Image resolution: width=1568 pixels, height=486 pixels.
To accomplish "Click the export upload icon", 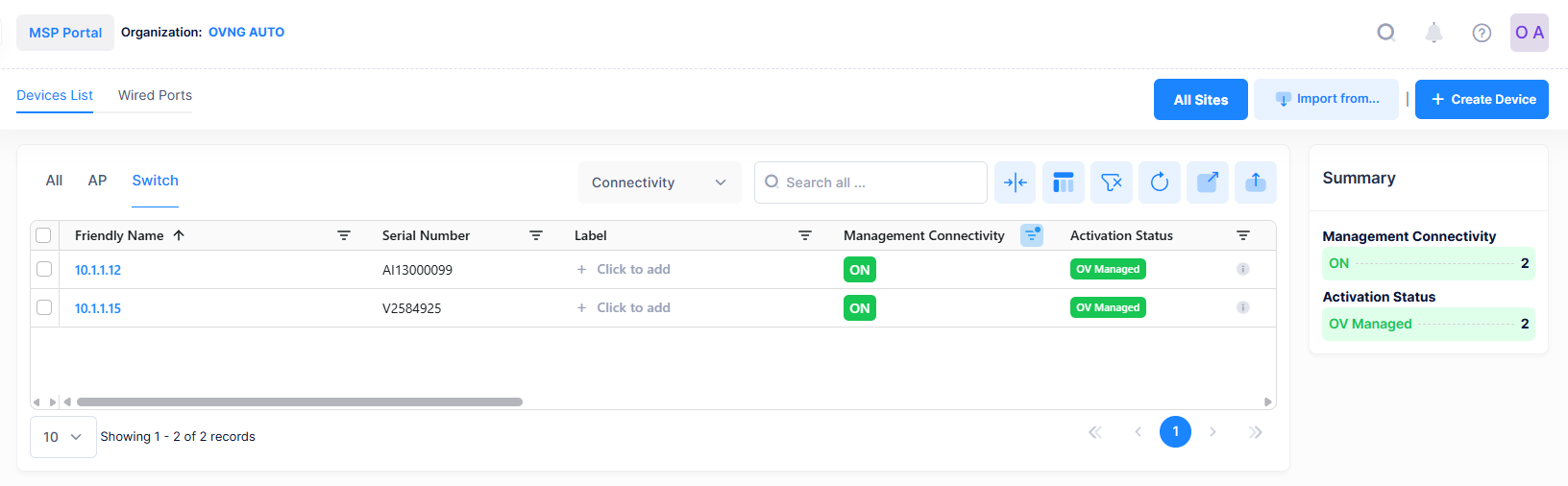I will (1256, 182).
